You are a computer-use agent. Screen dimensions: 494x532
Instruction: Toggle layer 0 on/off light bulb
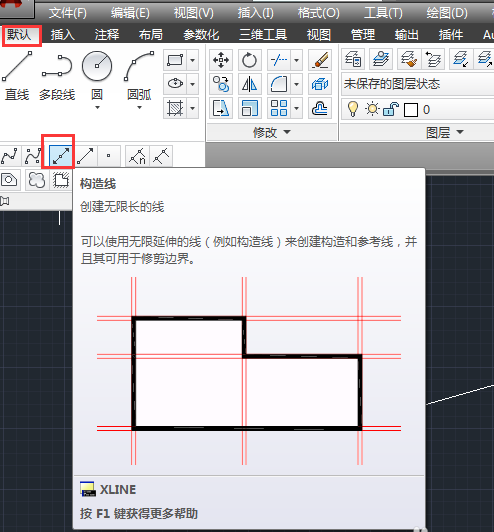(353, 110)
